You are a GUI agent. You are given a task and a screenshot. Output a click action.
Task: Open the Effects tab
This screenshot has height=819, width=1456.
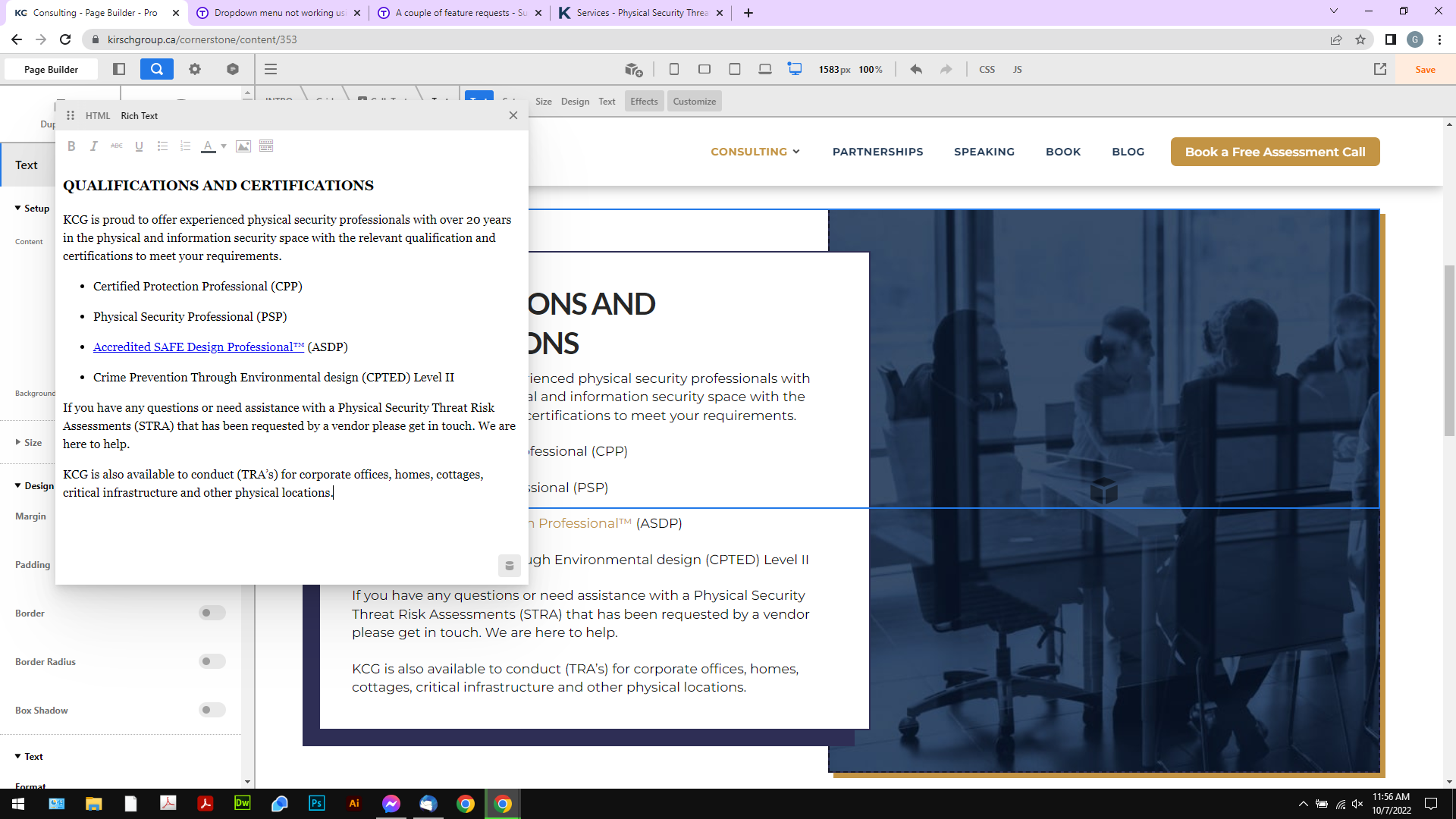[x=644, y=102]
